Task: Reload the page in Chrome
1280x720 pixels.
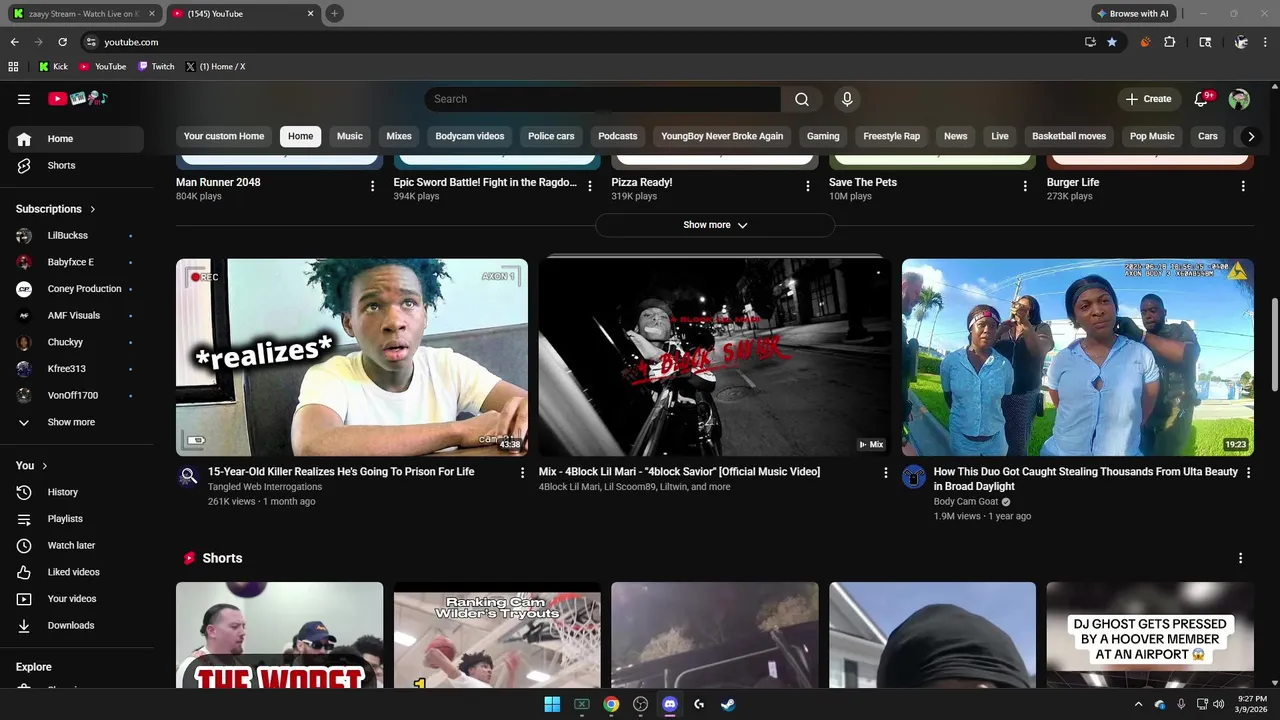Action: pyautogui.click(x=62, y=42)
